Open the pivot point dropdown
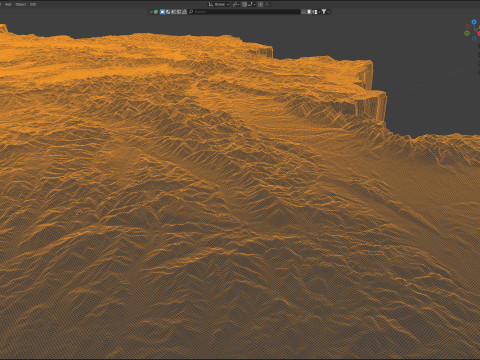The height and width of the screenshot is (360, 480). click(236, 4)
